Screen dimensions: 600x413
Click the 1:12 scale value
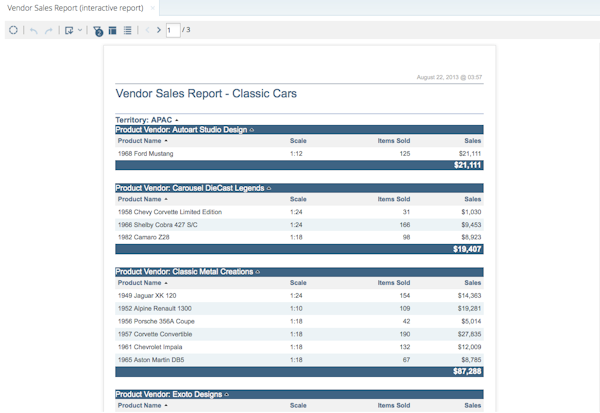296,153
